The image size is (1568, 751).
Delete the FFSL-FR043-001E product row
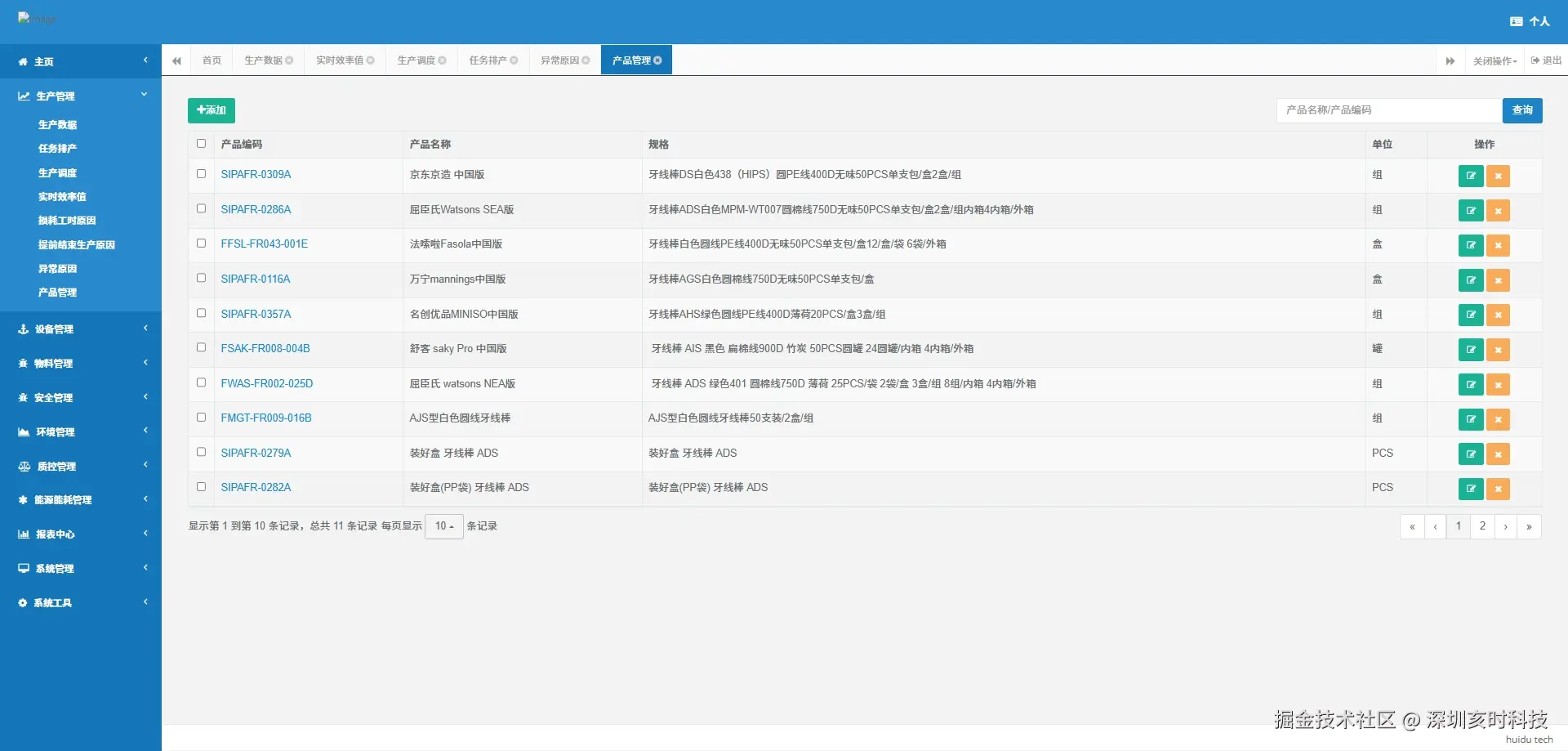[1498, 245]
